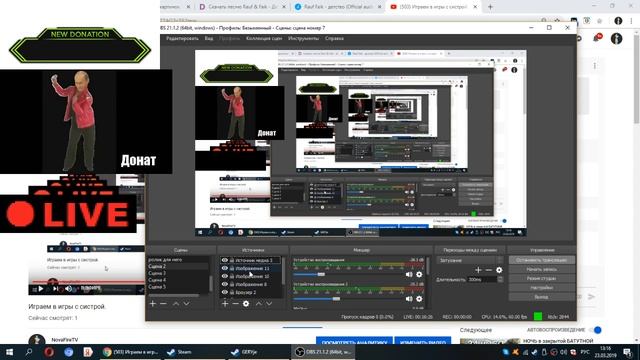Launch Opera browser from taskbar

pos(49,352)
